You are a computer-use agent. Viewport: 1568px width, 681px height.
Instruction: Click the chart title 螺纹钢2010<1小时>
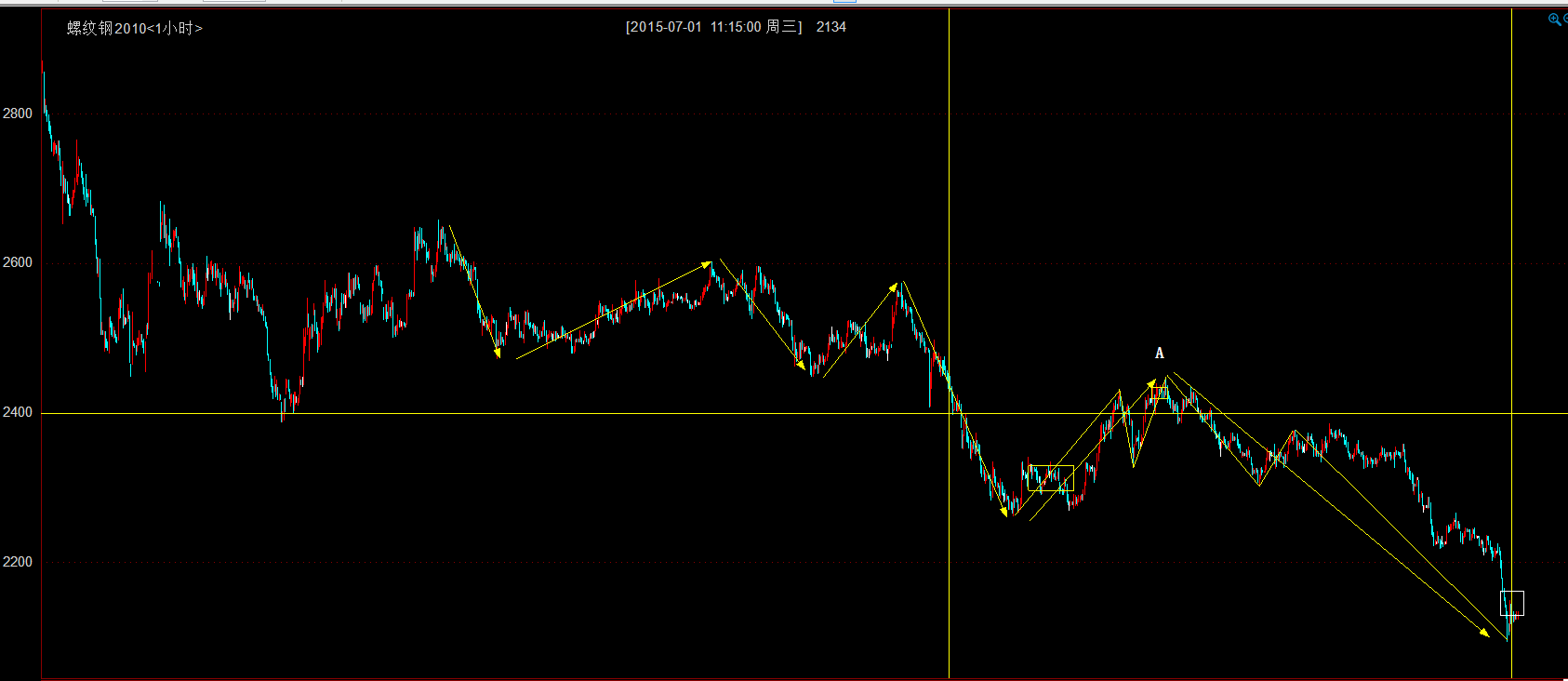tap(135, 29)
